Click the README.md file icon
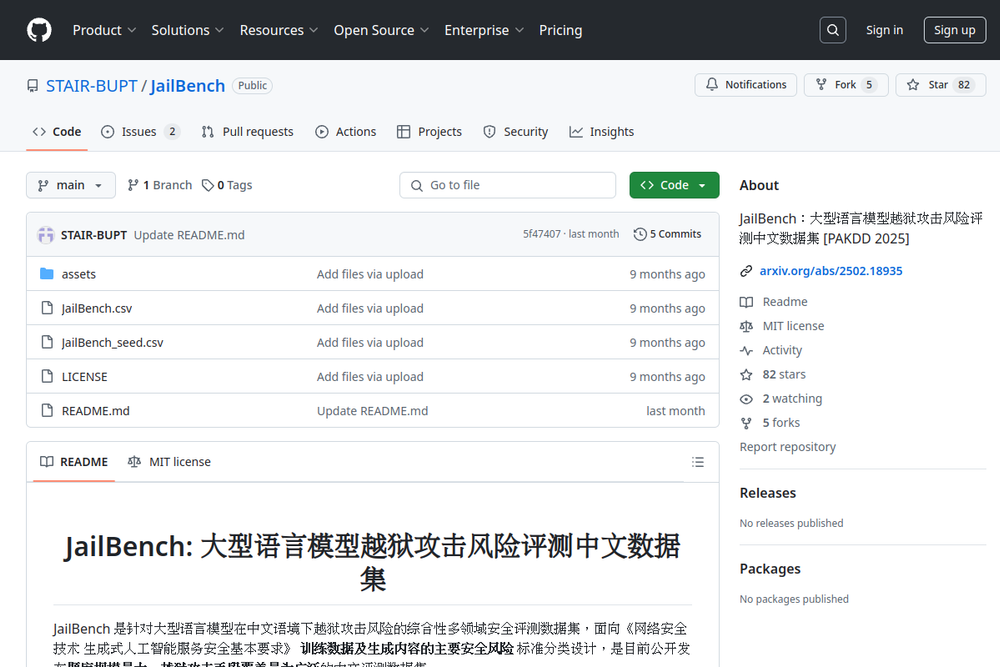This screenshot has width=1000, height=667. [x=47, y=411]
